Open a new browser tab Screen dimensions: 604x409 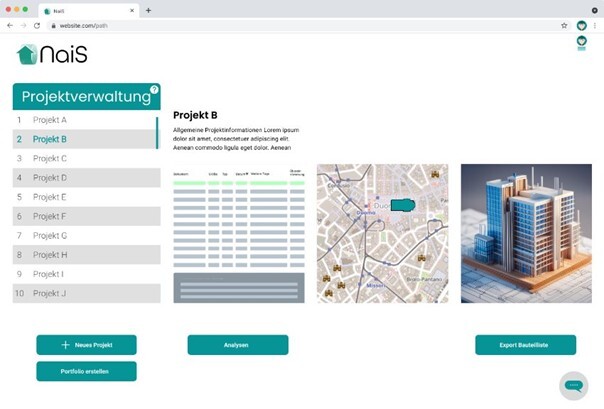[x=149, y=10]
